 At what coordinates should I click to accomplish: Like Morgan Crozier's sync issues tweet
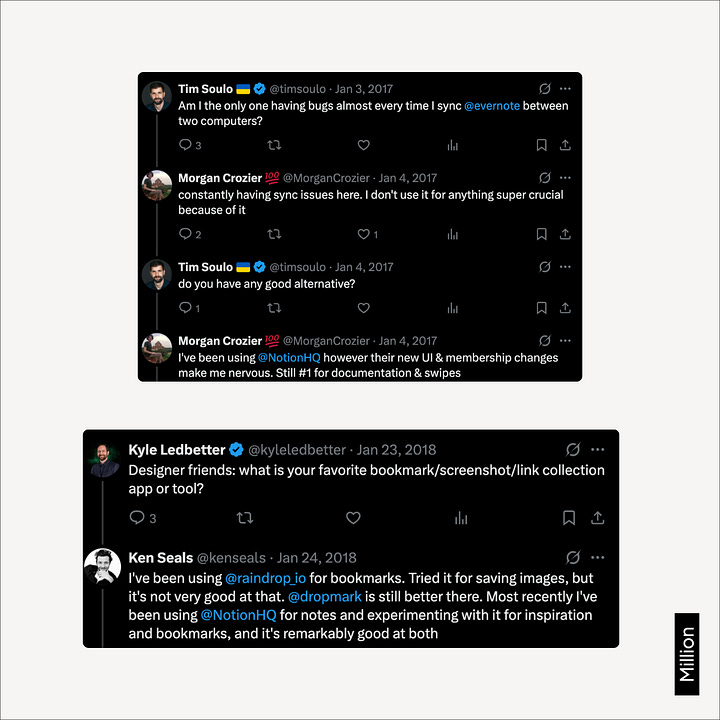(x=363, y=234)
